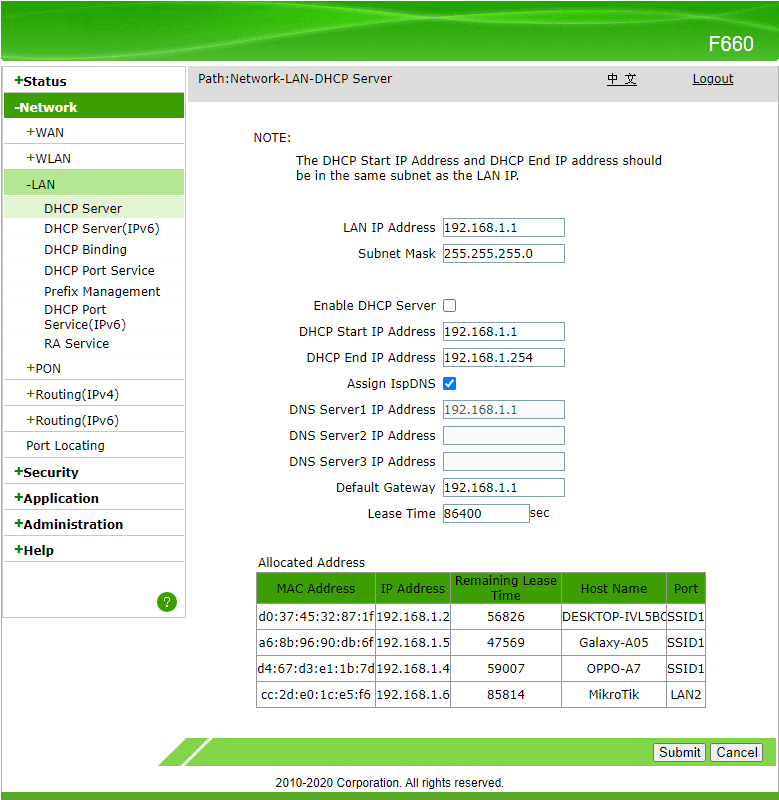The width and height of the screenshot is (779, 800).
Task: Expand the Status menu section
Action: pyautogui.click(x=44, y=81)
